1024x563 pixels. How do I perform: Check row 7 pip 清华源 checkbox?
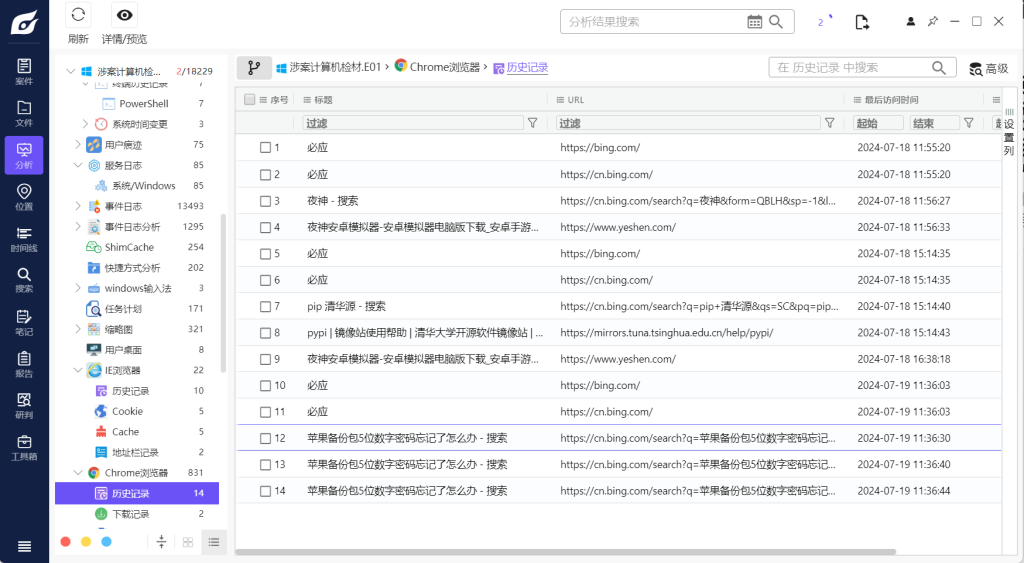tap(265, 306)
